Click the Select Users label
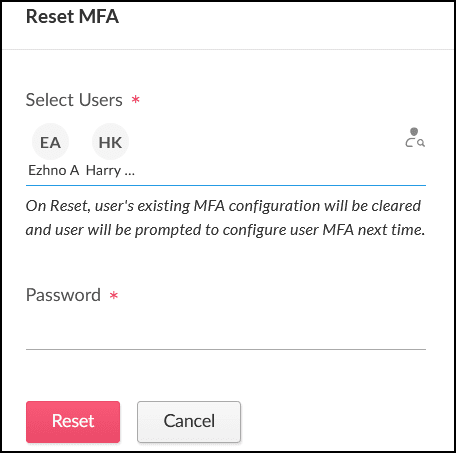456x453 pixels. click(x=74, y=100)
